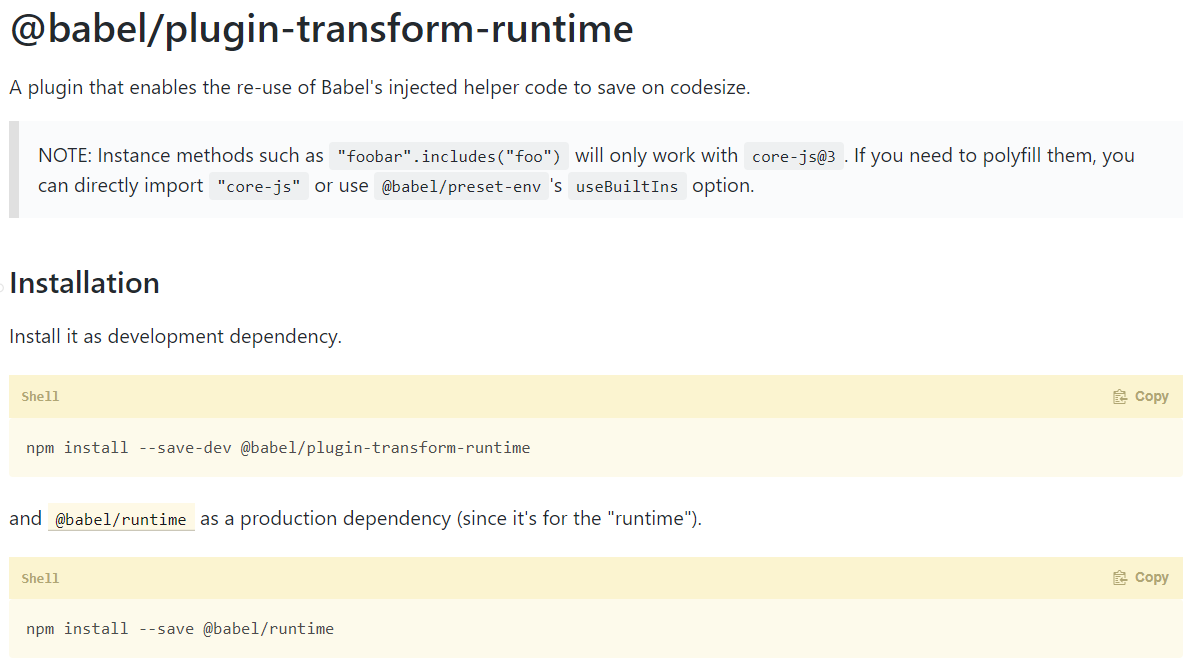Click the clipboard icon in the first Shell block
This screenshot has width=1191, height=661.
pyautogui.click(x=1120, y=397)
